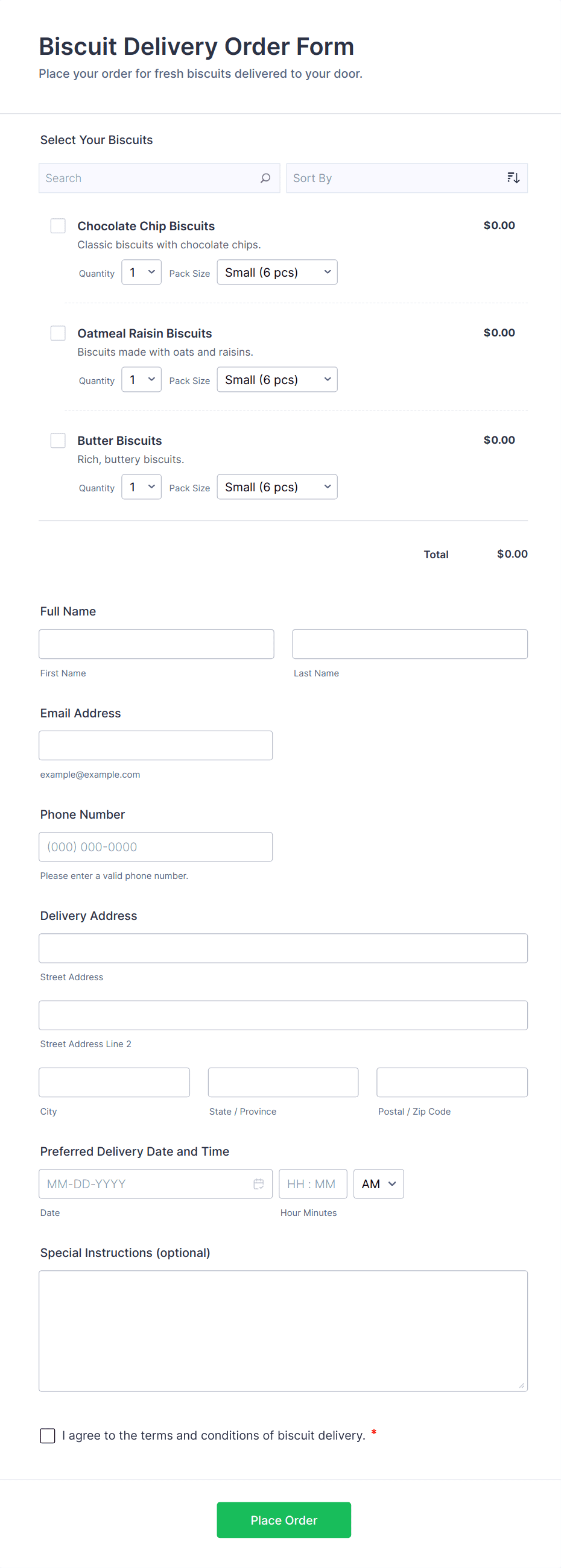Click the Select Your Biscuits section heading

(x=97, y=140)
